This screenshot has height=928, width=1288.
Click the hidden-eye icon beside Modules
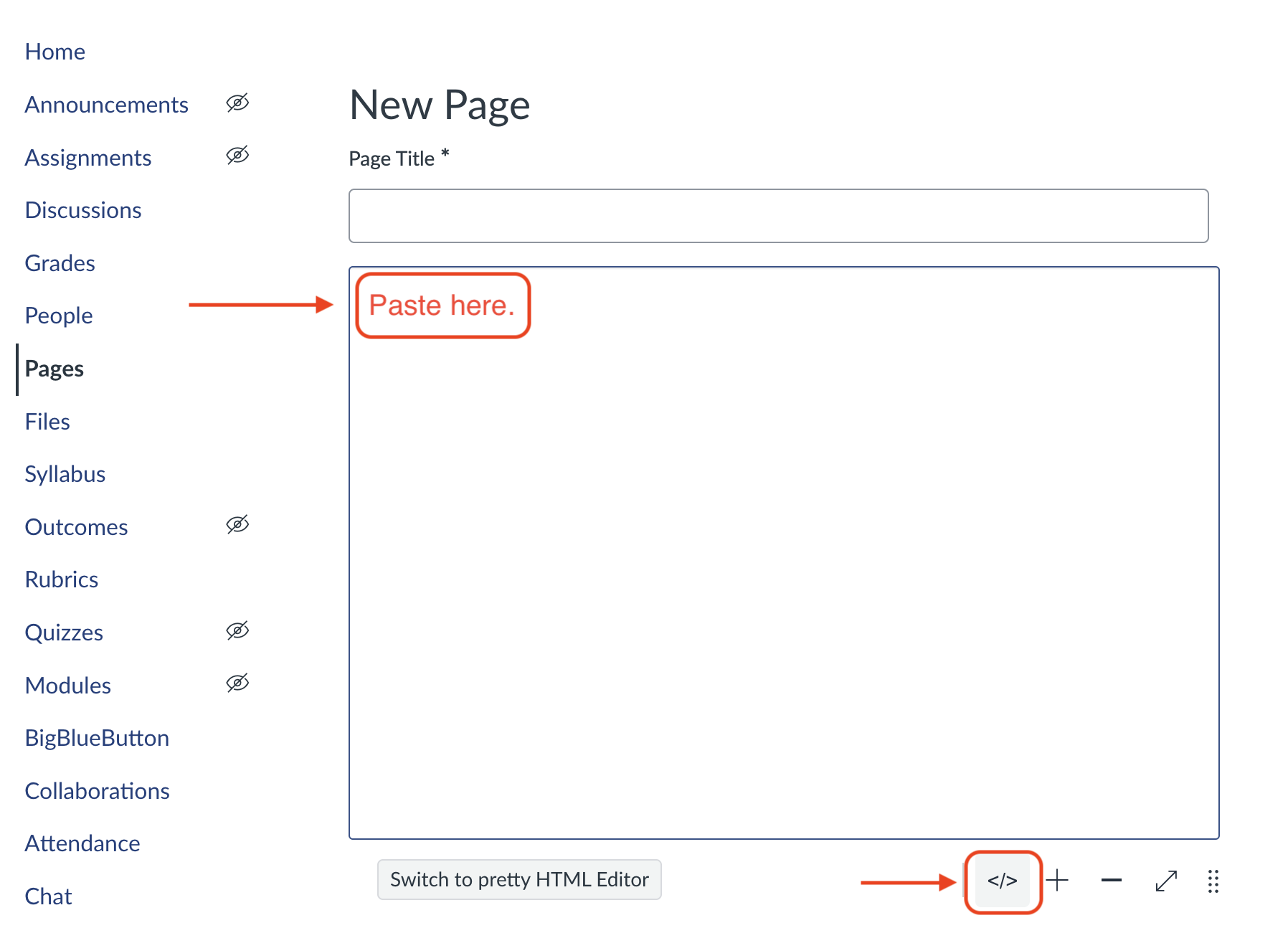tap(237, 683)
